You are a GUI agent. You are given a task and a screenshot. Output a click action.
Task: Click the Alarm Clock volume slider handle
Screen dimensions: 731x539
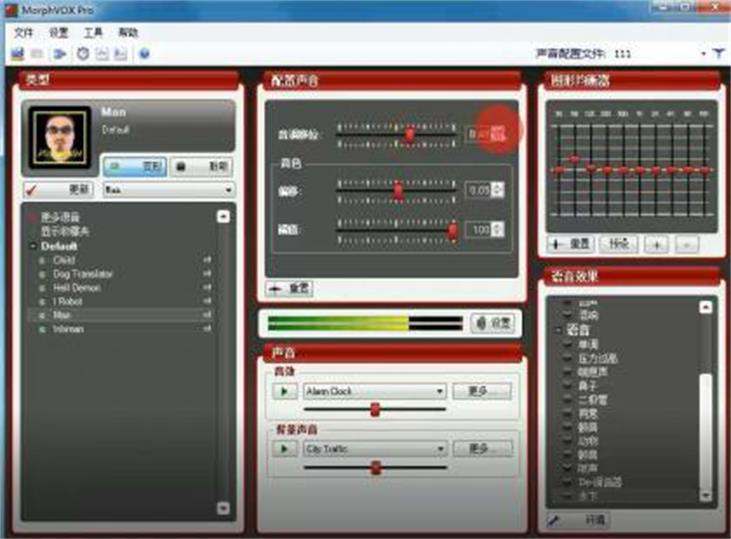375,410
